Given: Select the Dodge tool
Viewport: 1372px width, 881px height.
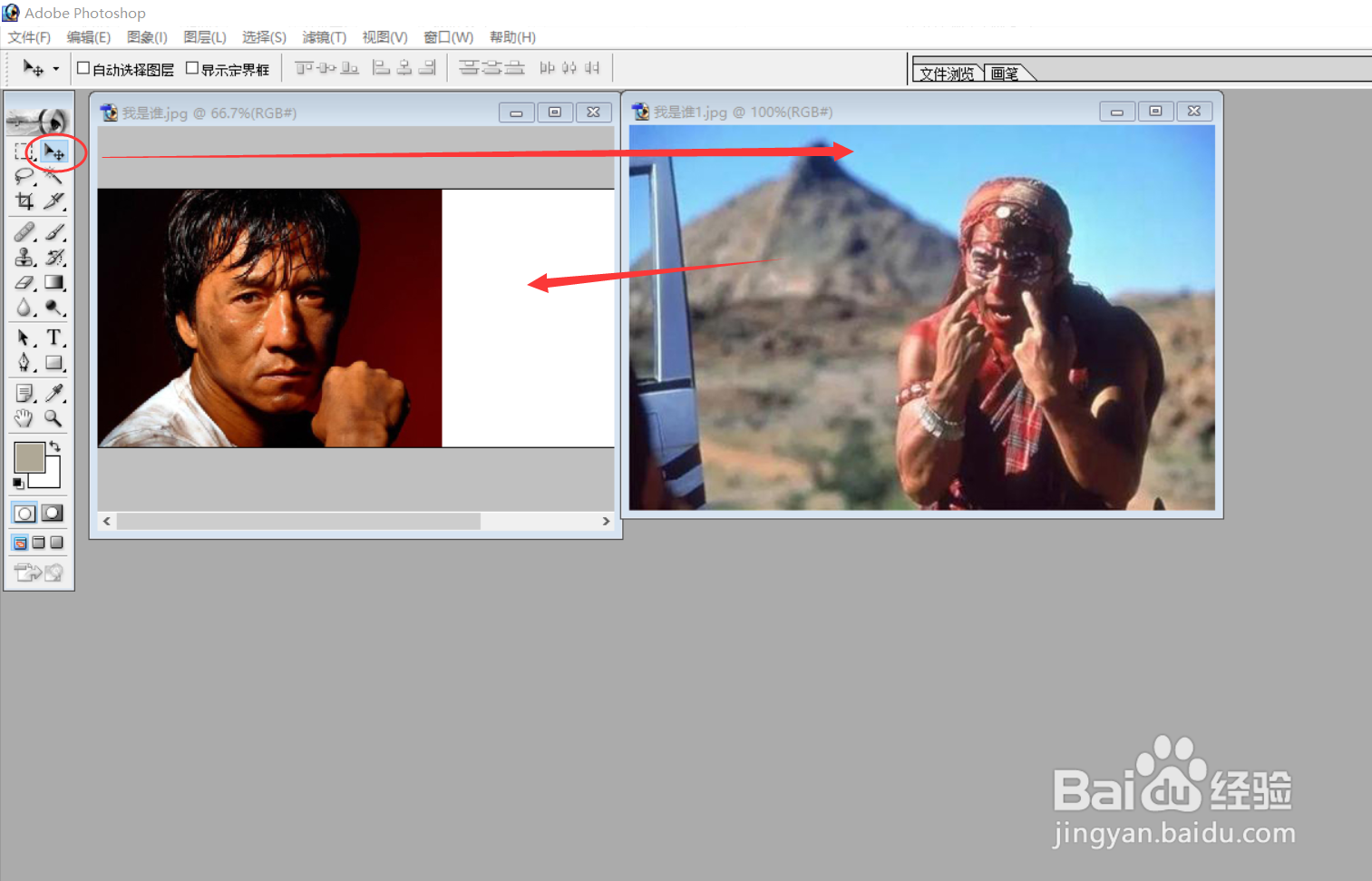Looking at the screenshot, I should [54, 308].
